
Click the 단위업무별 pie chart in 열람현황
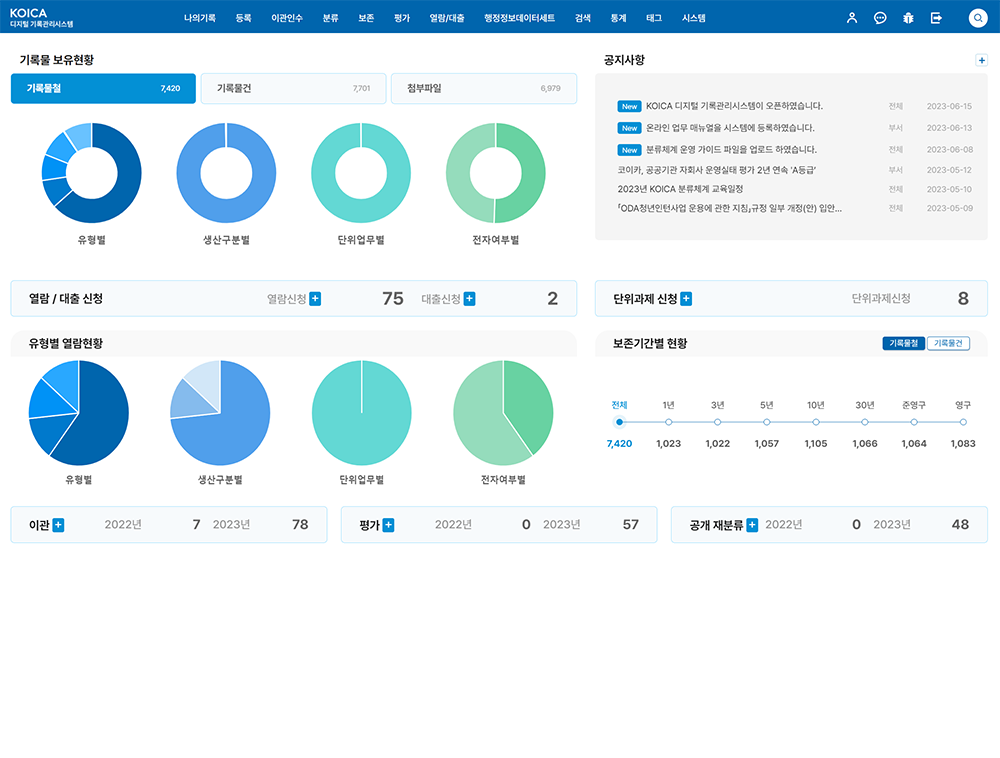pyautogui.click(x=362, y=413)
